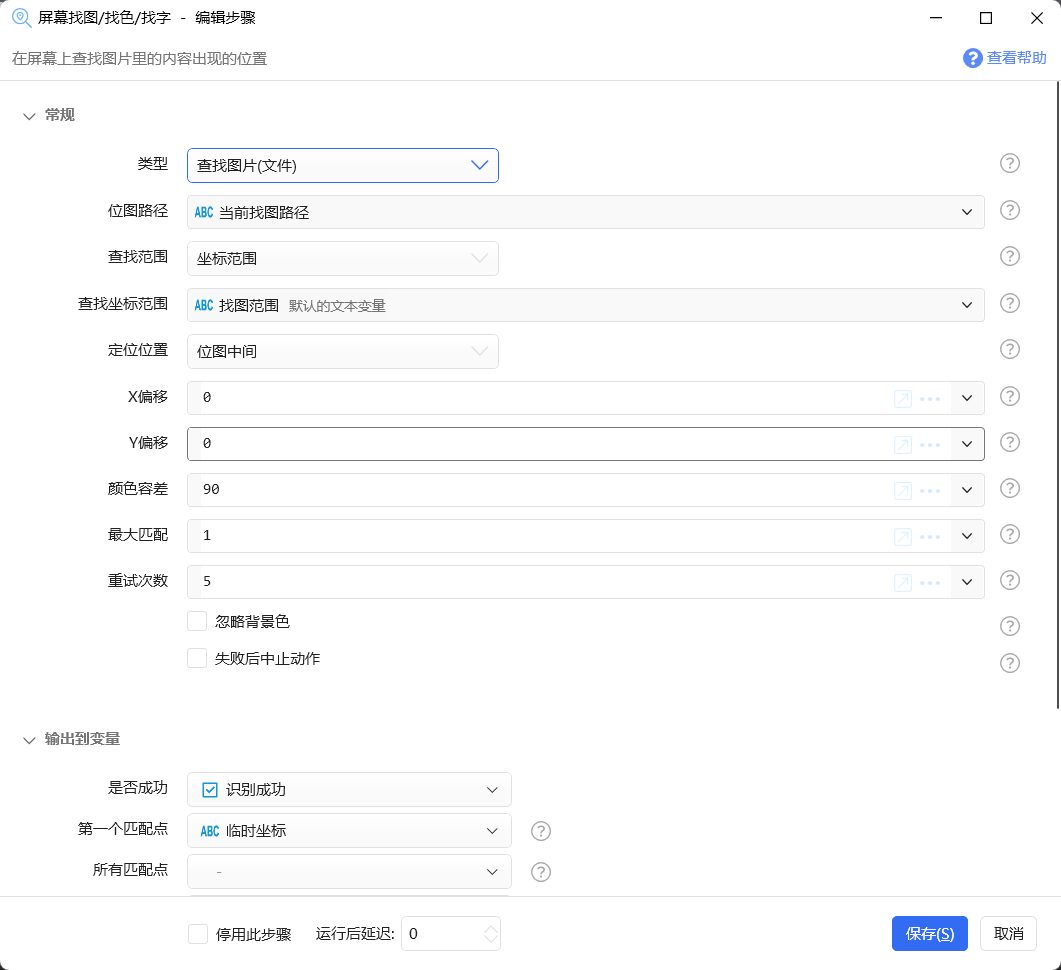Click help icon beside 颜色容差 field

pyautogui.click(x=1010, y=488)
